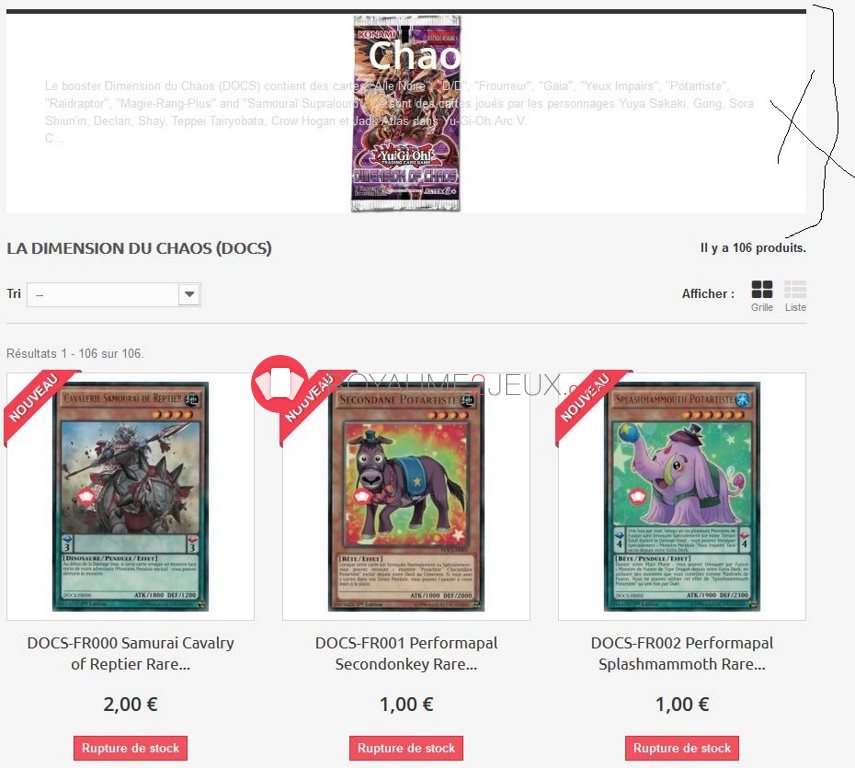Click Rupture de stock under Splashmammoth
The width and height of the screenshot is (855, 768).
click(x=682, y=748)
